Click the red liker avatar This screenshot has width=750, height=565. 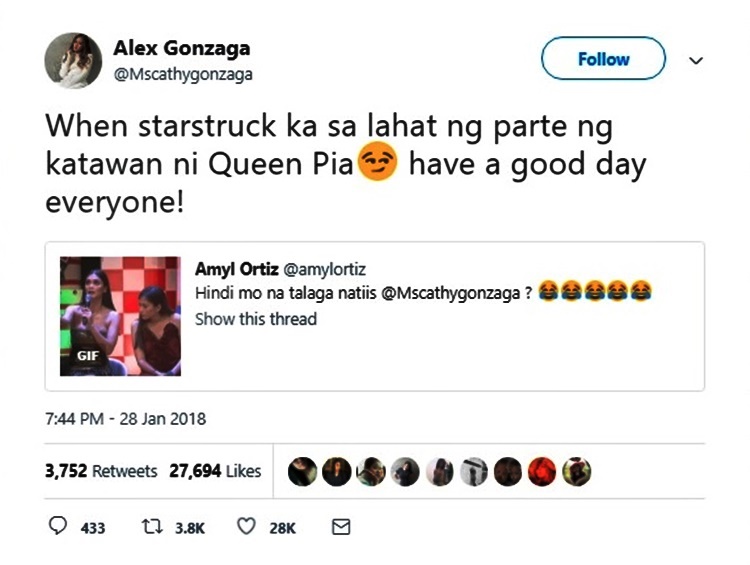point(542,472)
